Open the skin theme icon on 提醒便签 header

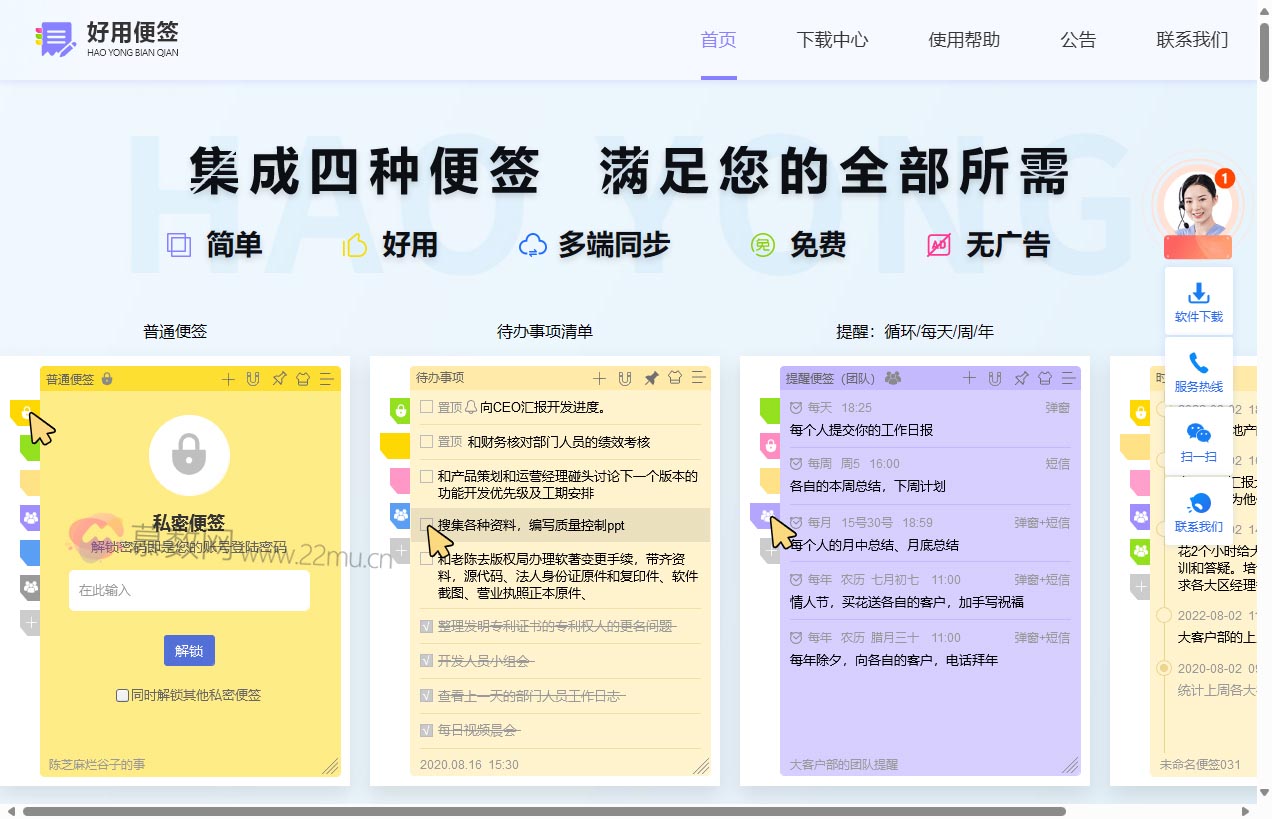pyautogui.click(x=1045, y=378)
